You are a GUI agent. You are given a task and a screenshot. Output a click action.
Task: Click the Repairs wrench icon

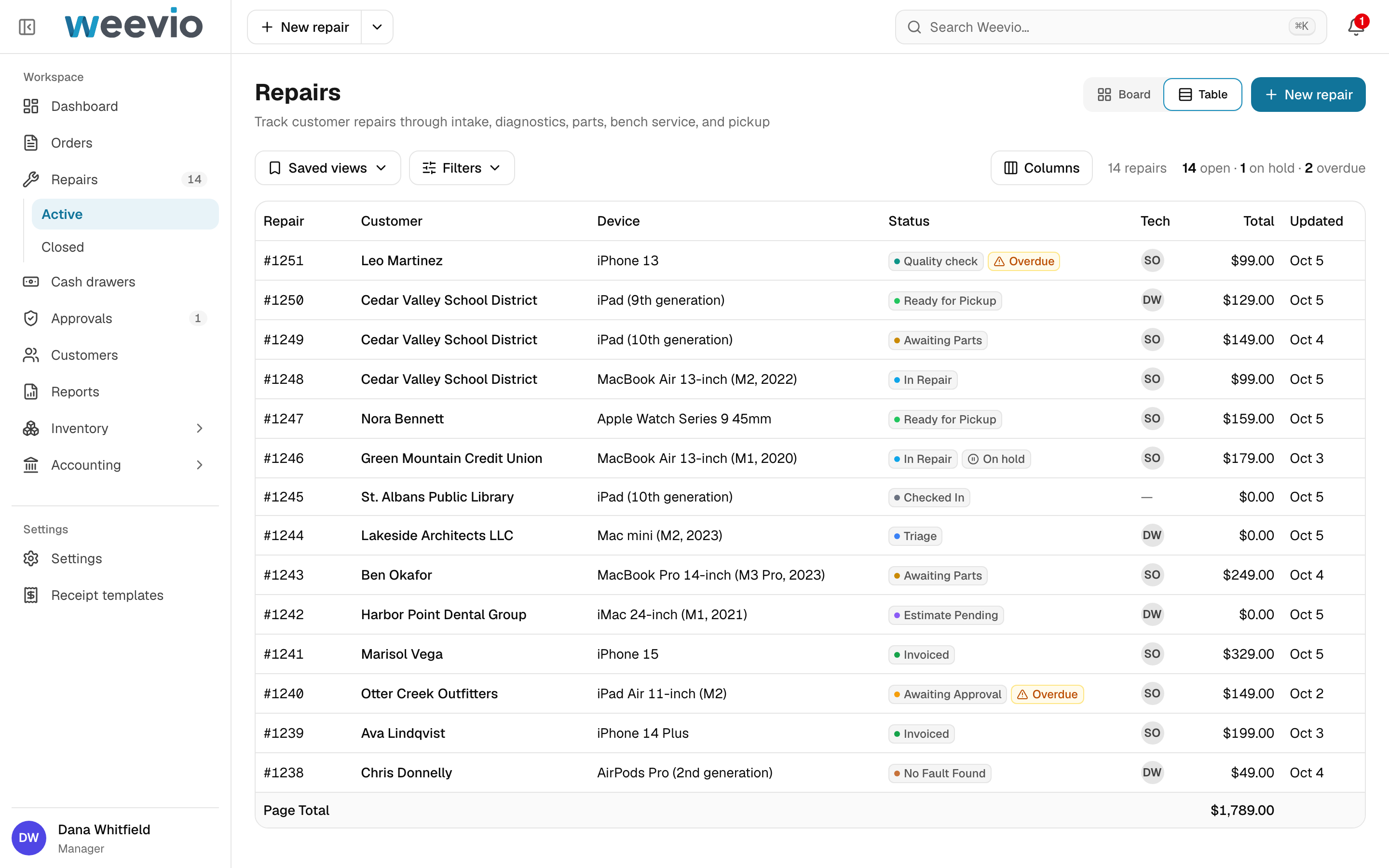[x=31, y=180]
